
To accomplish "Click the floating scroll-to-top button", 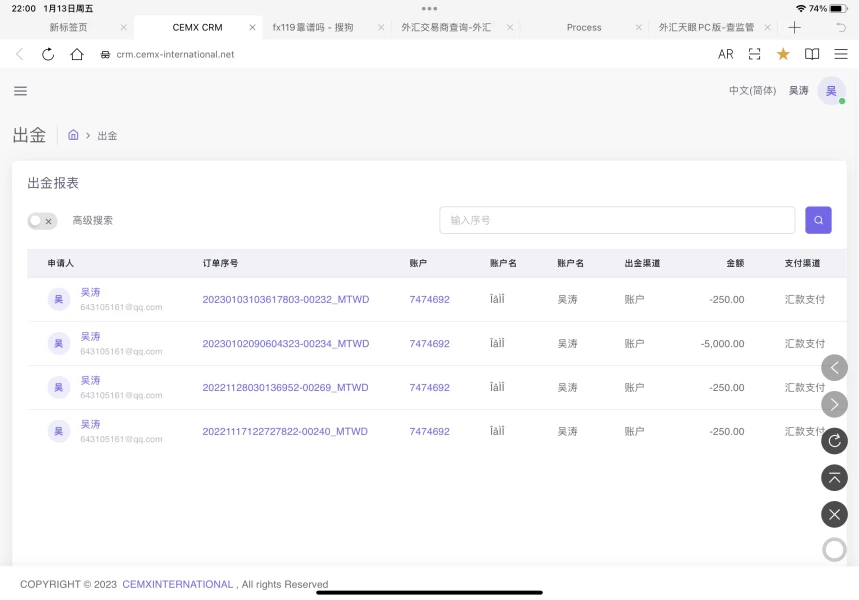I will click(x=834, y=477).
